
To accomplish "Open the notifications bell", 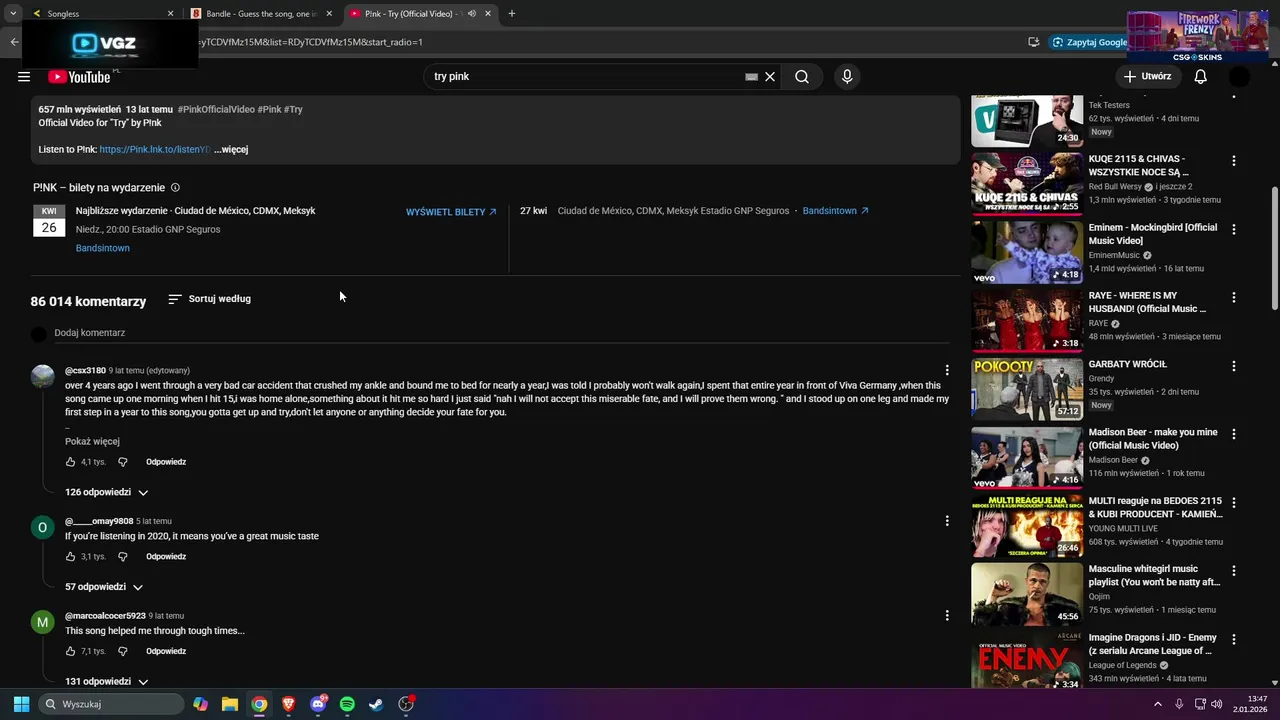I will (x=1201, y=77).
